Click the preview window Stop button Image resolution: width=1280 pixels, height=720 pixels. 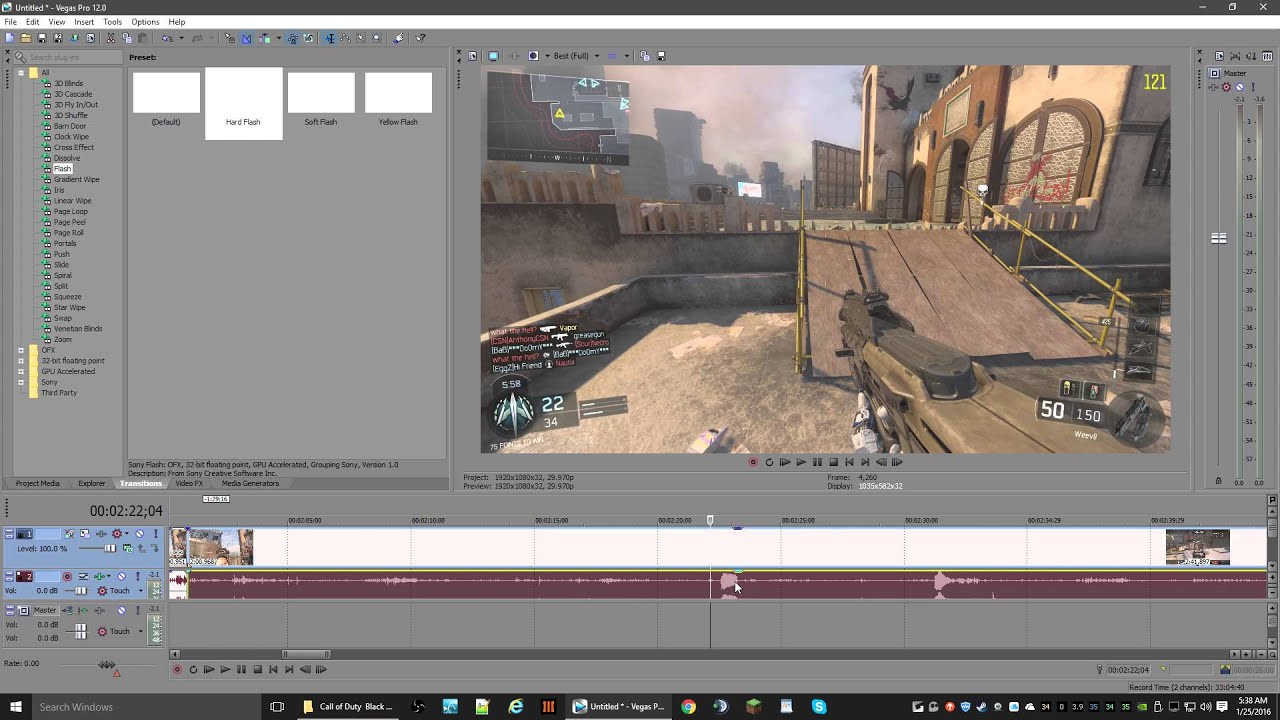pos(833,462)
